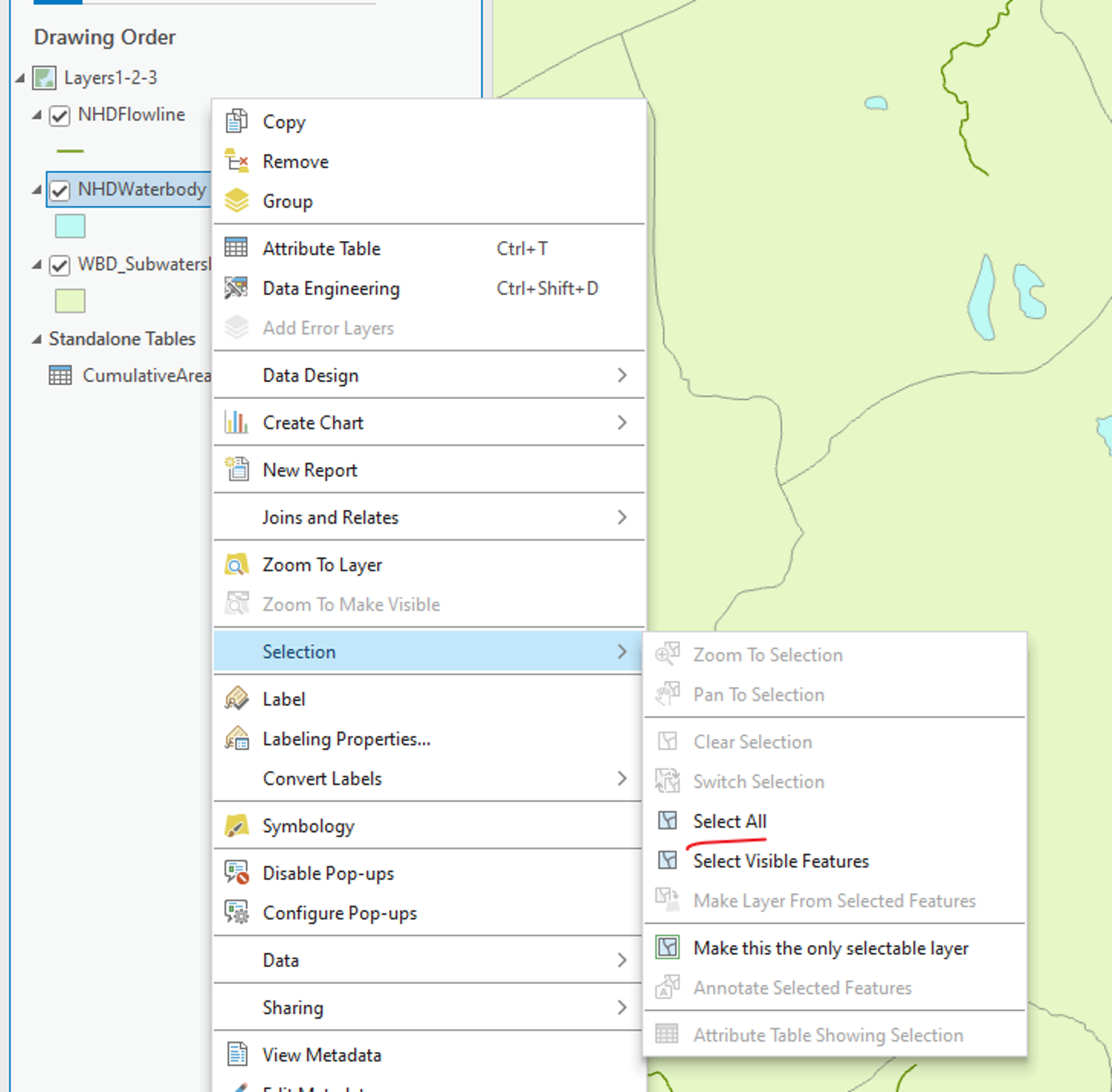Click Select Visible Features menu entry

tap(781, 861)
